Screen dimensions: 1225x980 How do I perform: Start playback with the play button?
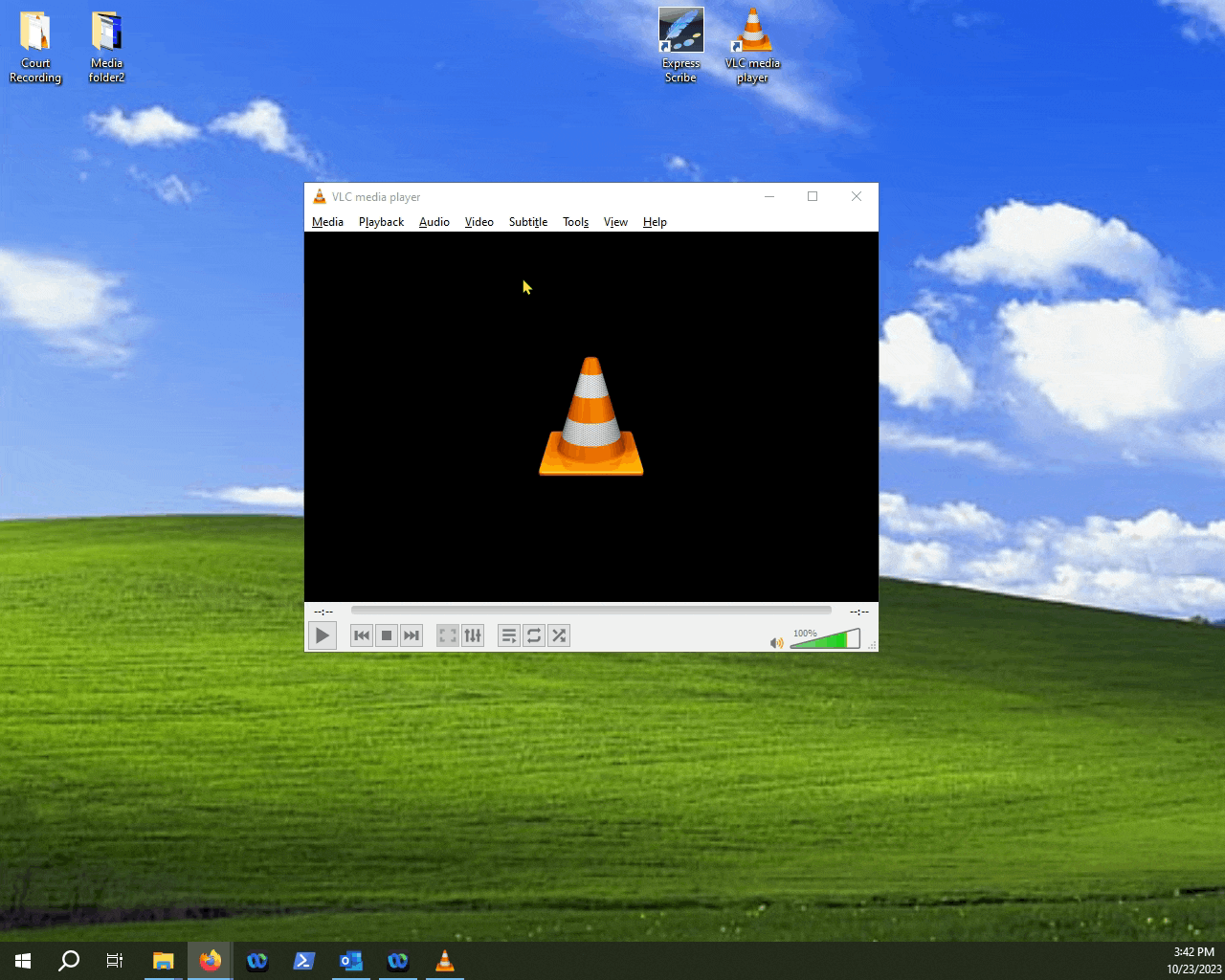click(323, 635)
